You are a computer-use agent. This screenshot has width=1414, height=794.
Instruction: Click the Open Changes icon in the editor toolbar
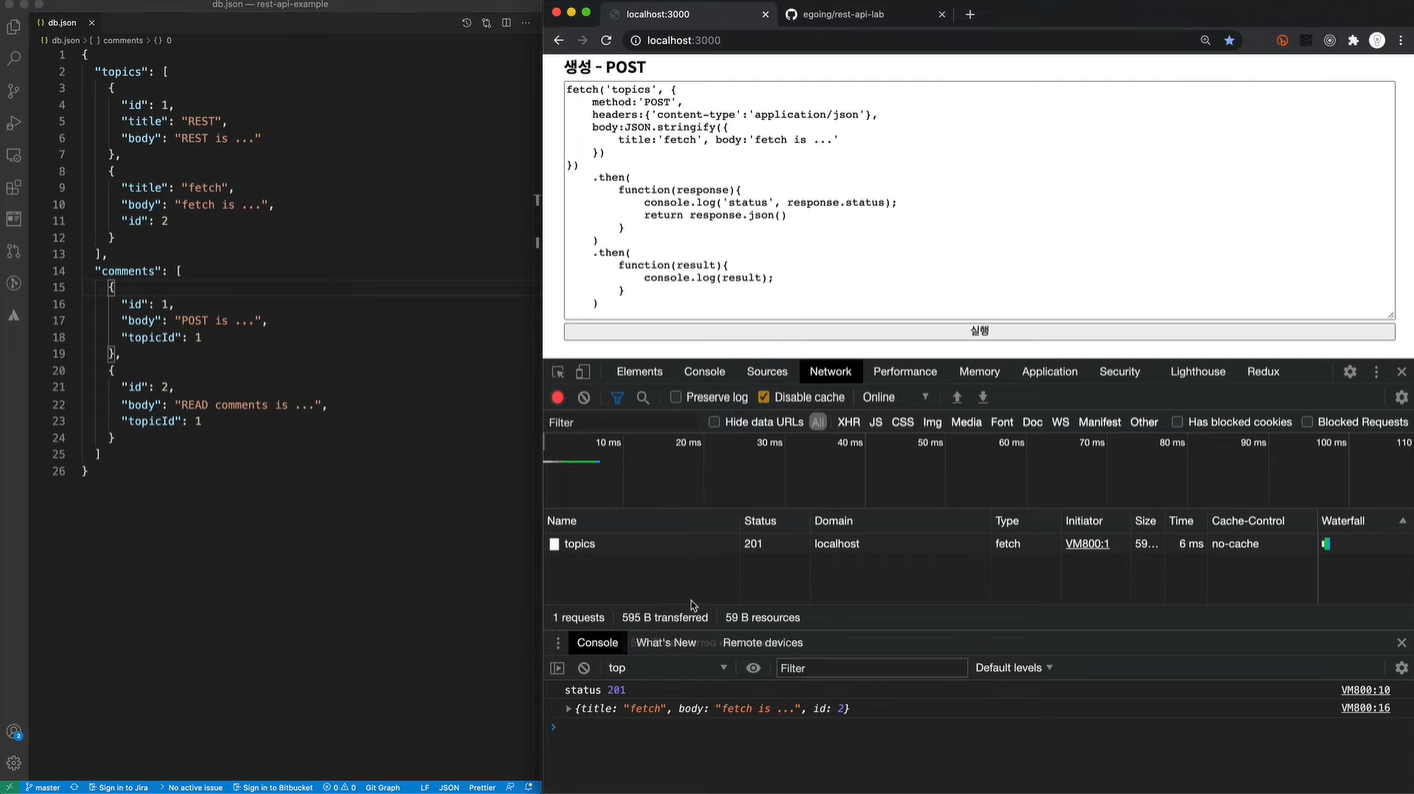pos(486,22)
